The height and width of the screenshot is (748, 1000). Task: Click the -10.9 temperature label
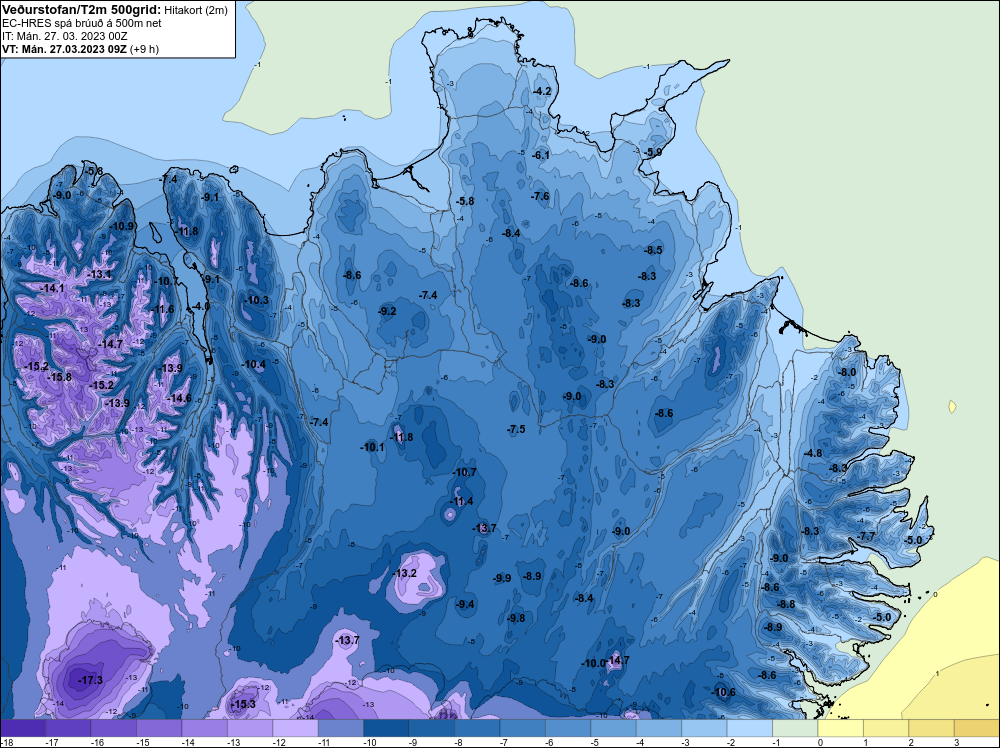point(121,226)
